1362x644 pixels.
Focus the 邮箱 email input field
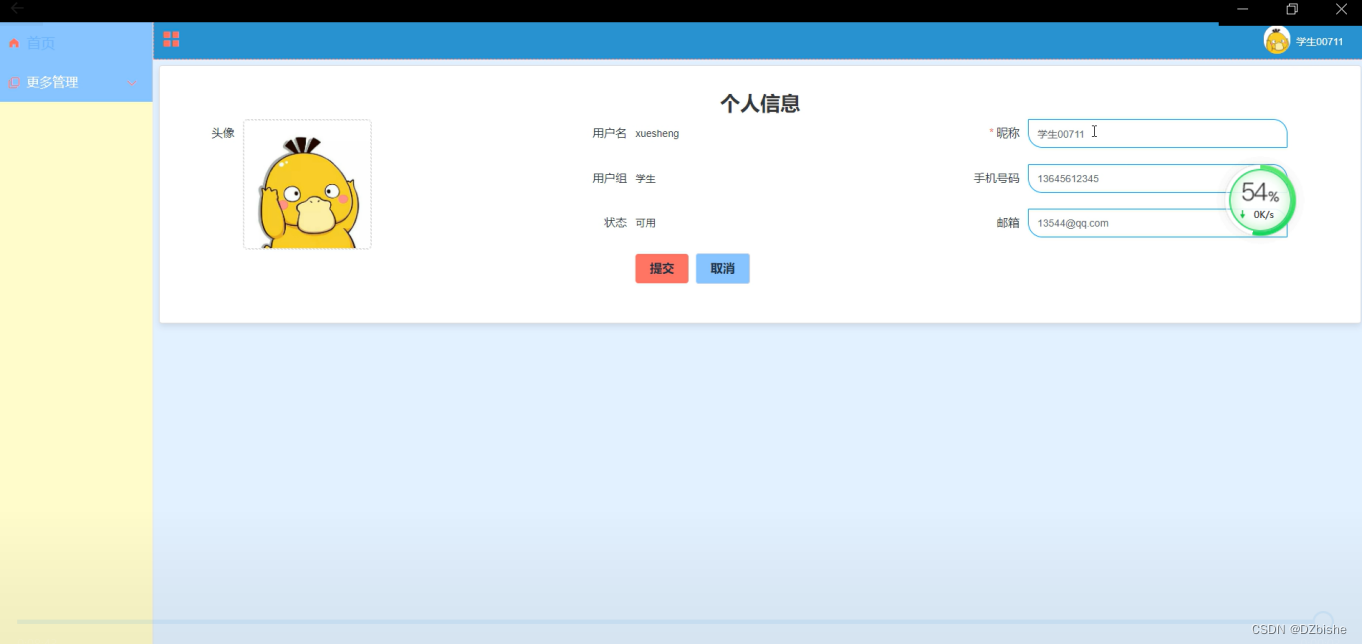pyautogui.click(x=1157, y=223)
